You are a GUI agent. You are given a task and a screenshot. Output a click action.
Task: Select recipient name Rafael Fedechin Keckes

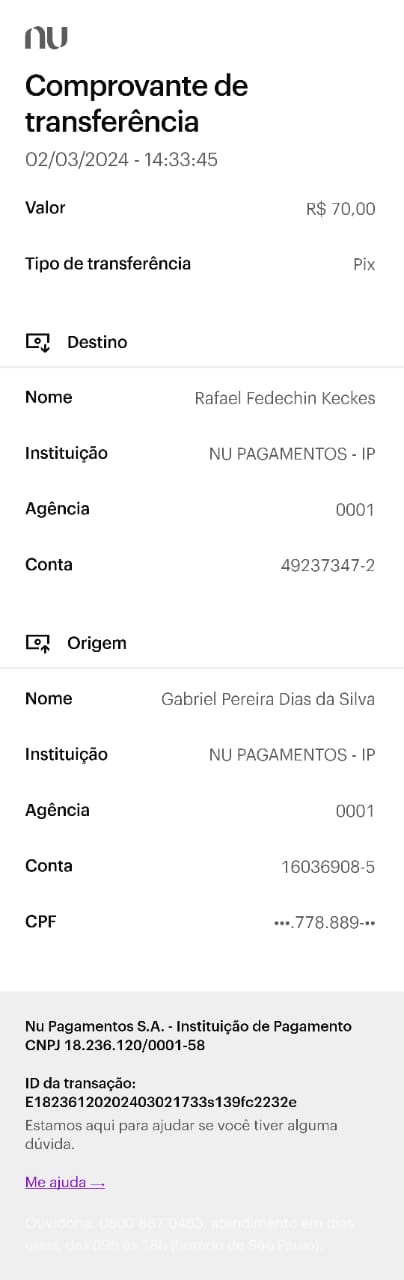[285, 399]
